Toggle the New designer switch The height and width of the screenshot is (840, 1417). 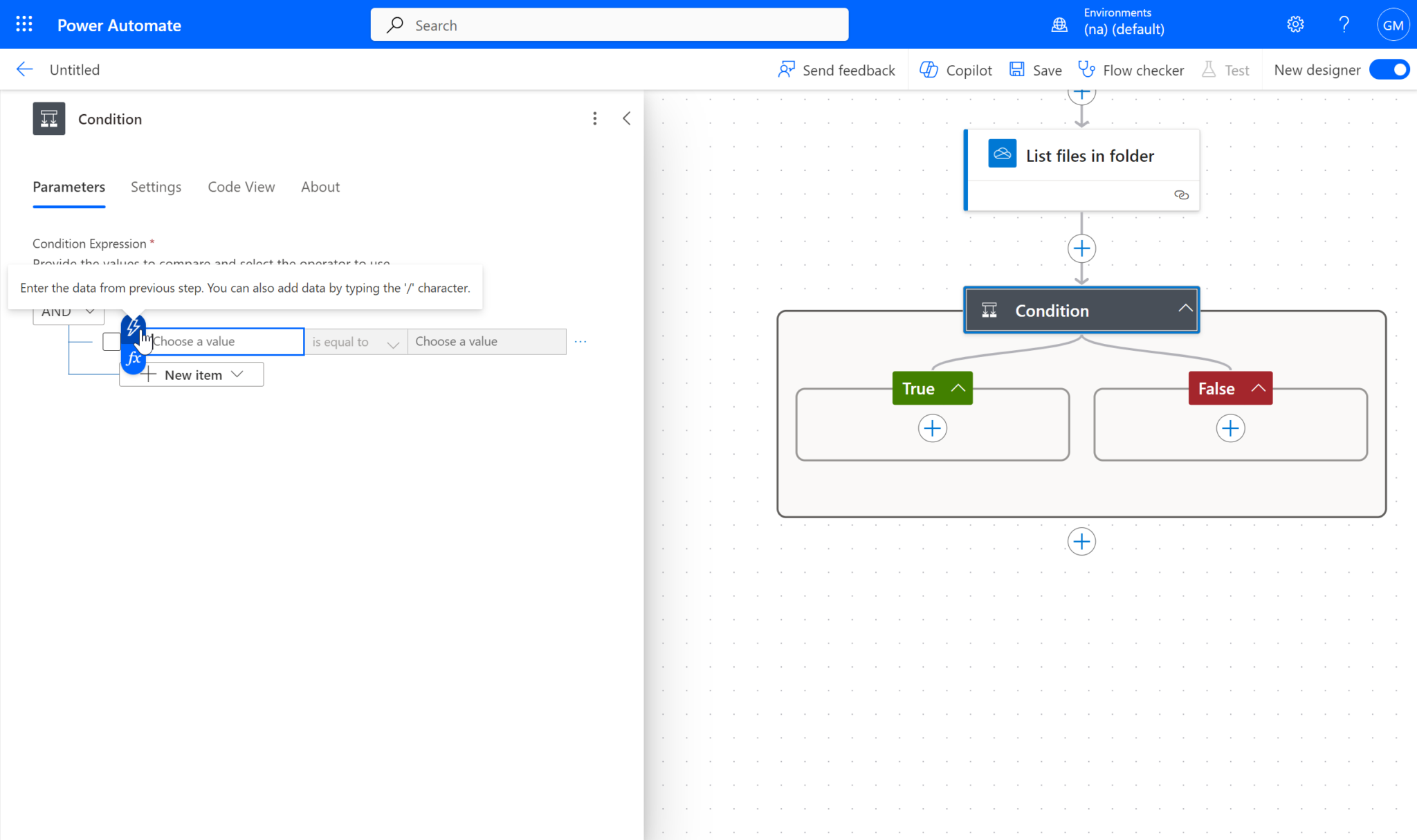(x=1389, y=70)
